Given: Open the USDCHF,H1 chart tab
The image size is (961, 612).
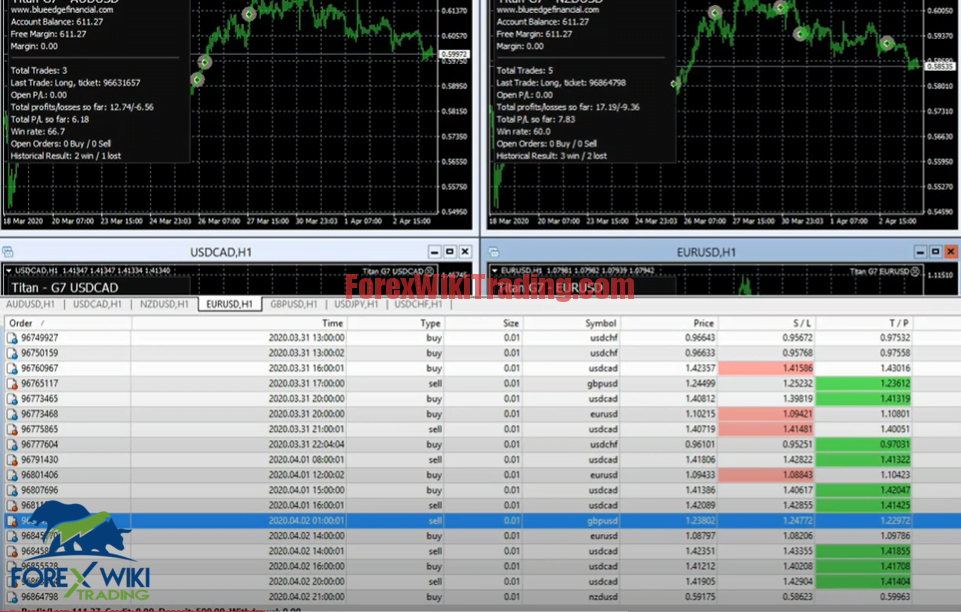Looking at the screenshot, I should pos(419,304).
